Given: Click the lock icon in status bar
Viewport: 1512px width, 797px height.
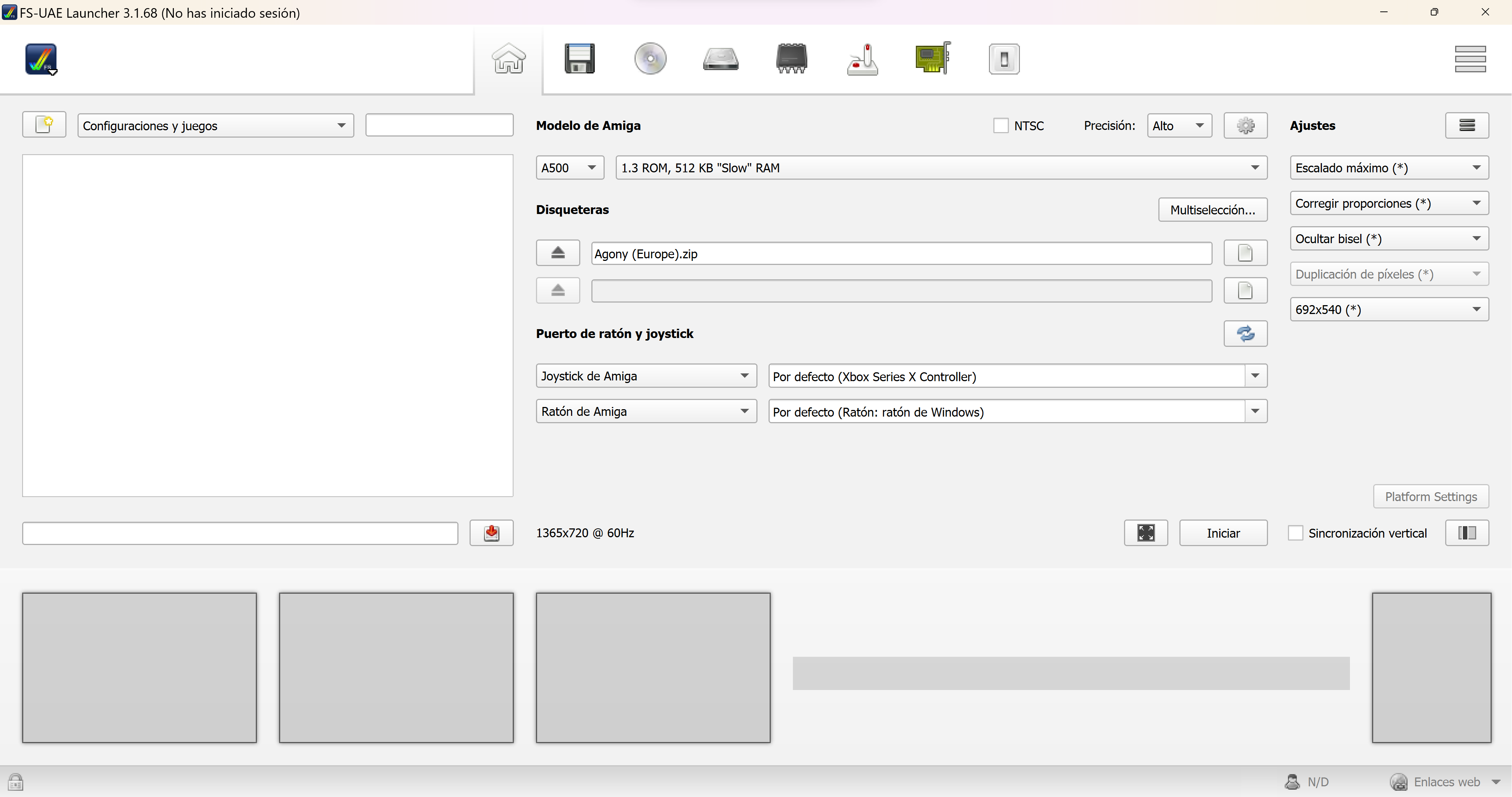Looking at the screenshot, I should click(15, 782).
